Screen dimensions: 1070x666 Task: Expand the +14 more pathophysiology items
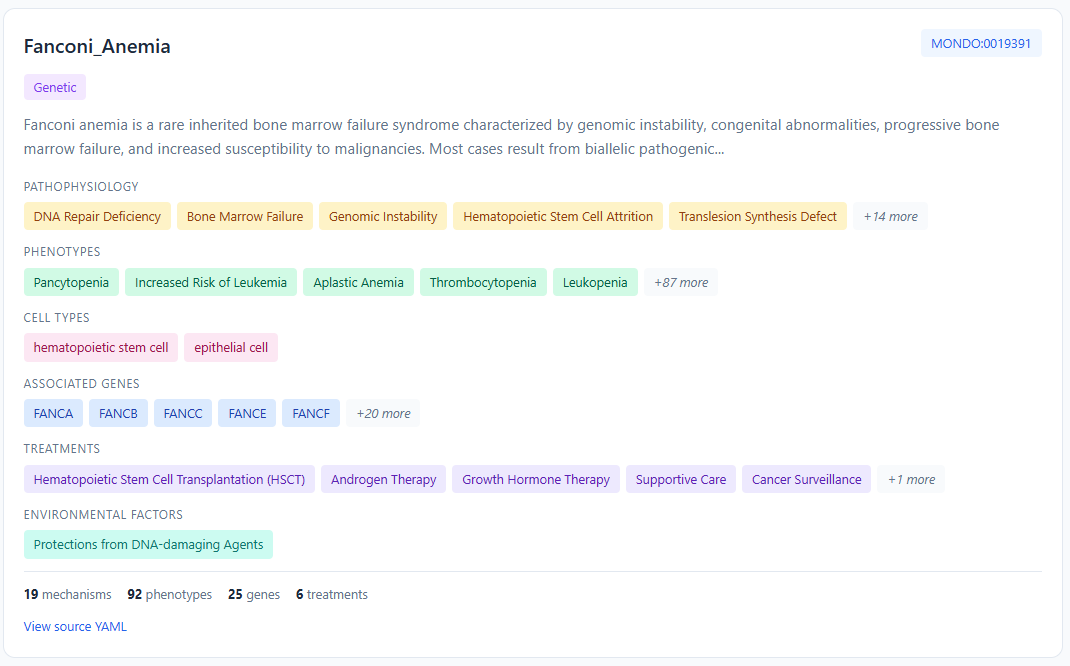[x=891, y=216]
